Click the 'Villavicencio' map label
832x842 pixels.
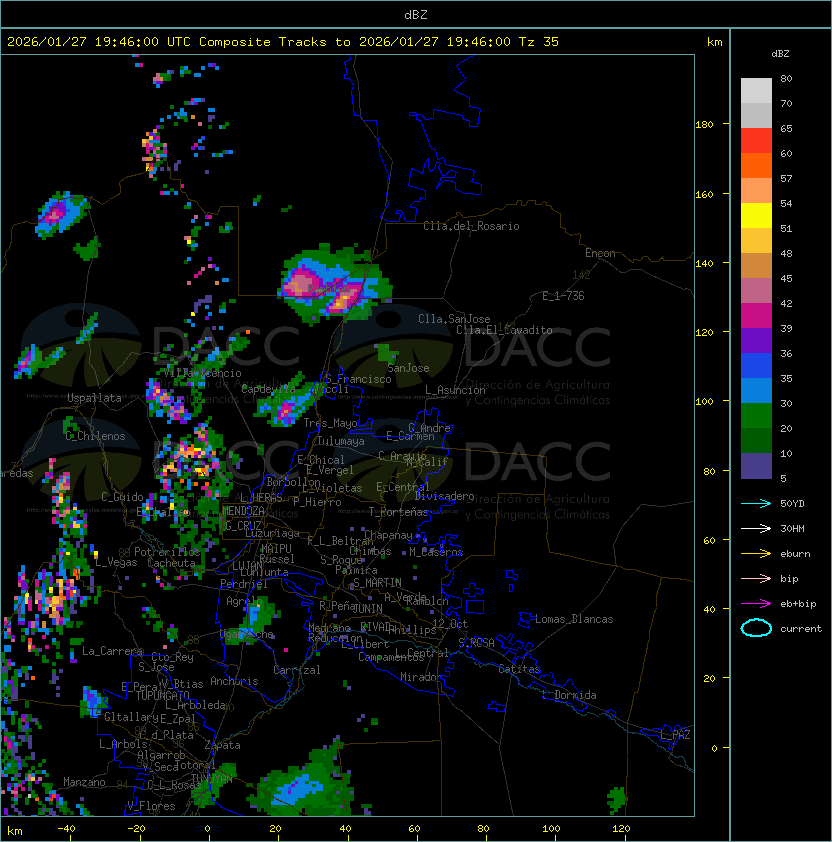coord(202,373)
